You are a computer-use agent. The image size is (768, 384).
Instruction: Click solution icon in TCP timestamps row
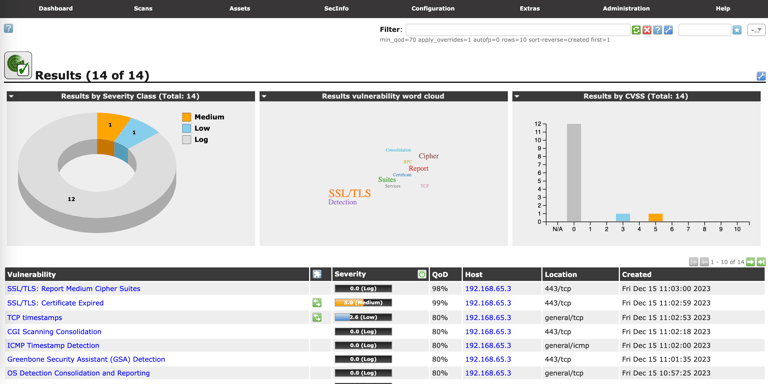(x=317, y=317)
